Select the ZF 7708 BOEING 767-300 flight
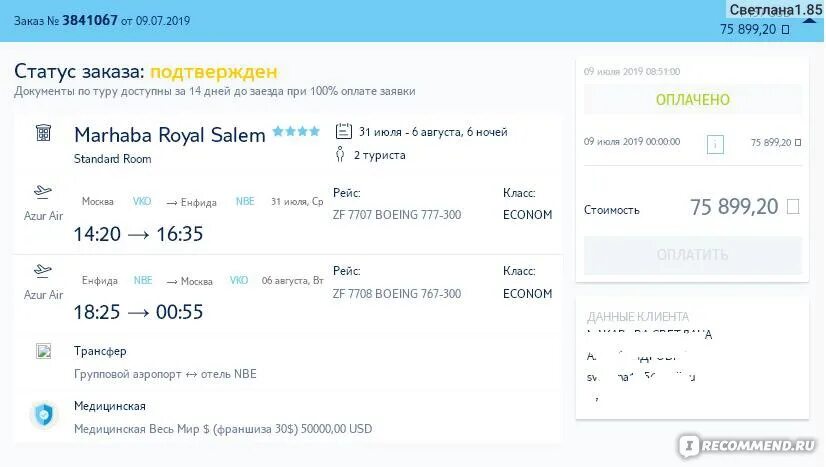Screen dimensions: 826x467 [397, 294]
